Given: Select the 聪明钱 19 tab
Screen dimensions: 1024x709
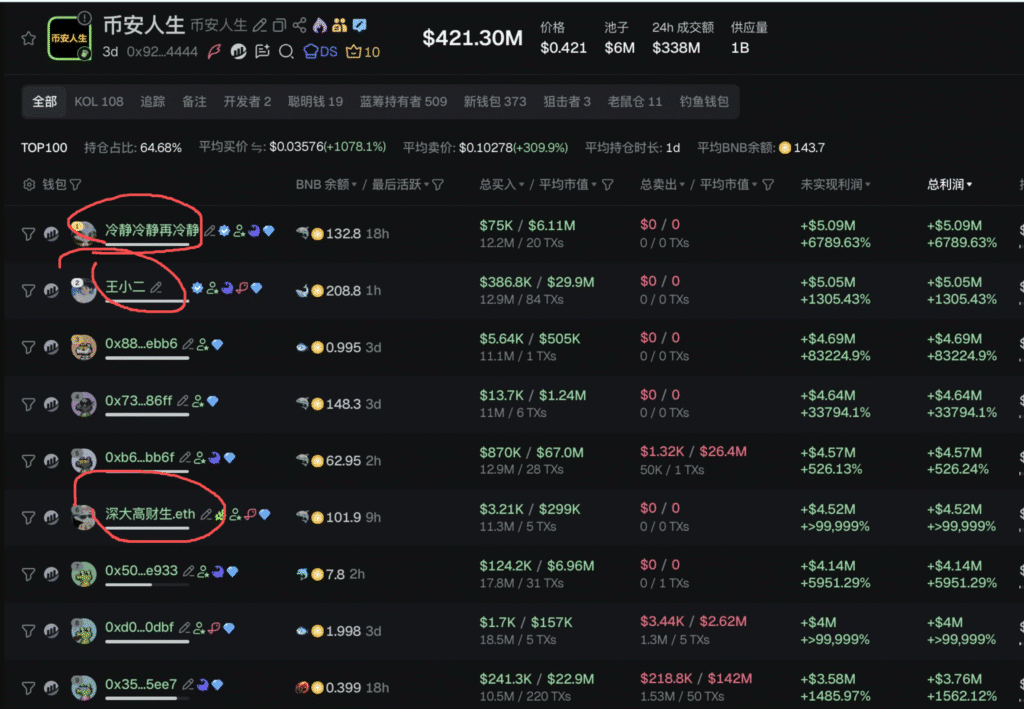Looking at the screenshot, I should 315,101.
